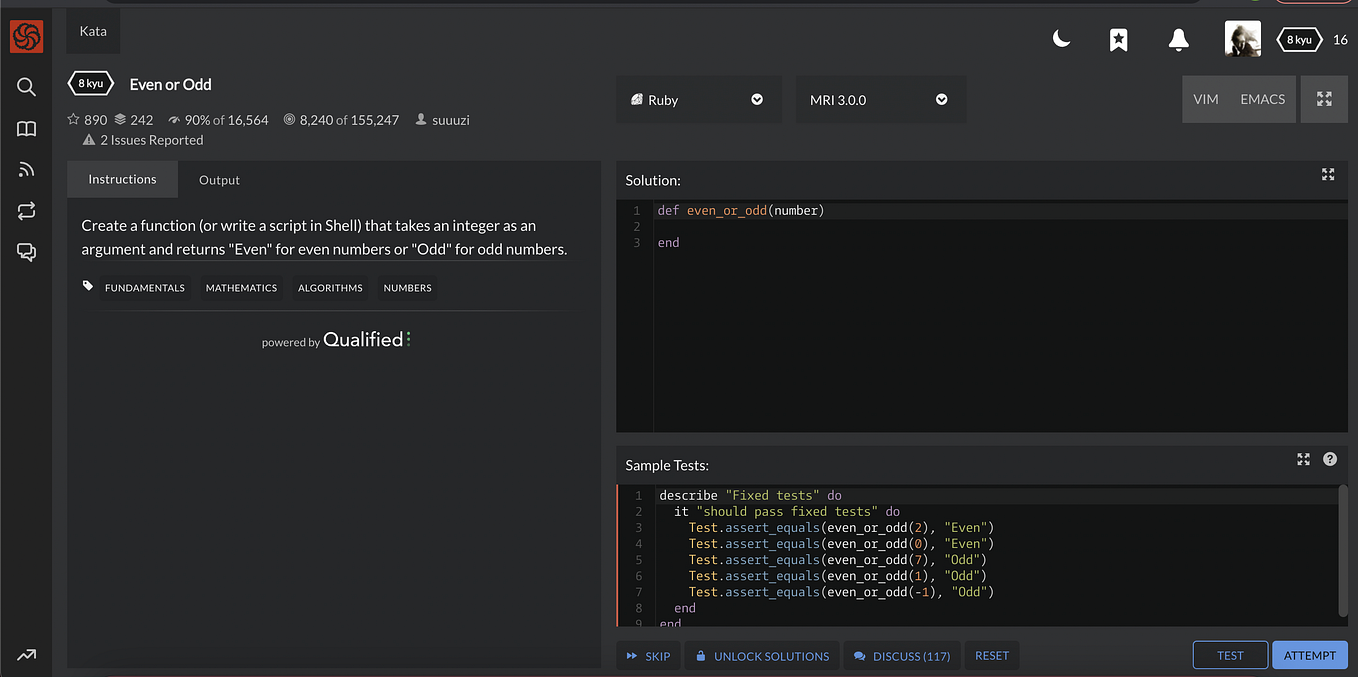Open collections via the bookmark icon
The height and width of the screenshot is (677, 1358).
click(x=1118, y=39)
